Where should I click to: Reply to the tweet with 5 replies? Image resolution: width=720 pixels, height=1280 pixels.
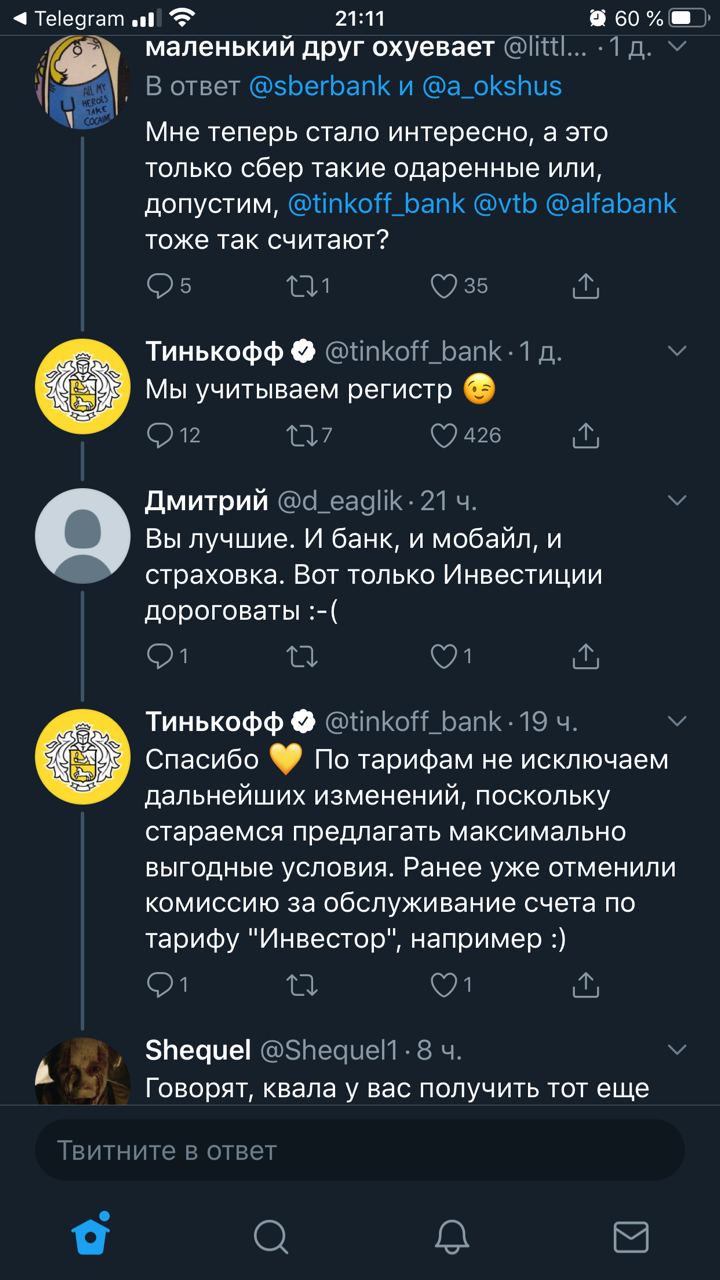(160, 286)
